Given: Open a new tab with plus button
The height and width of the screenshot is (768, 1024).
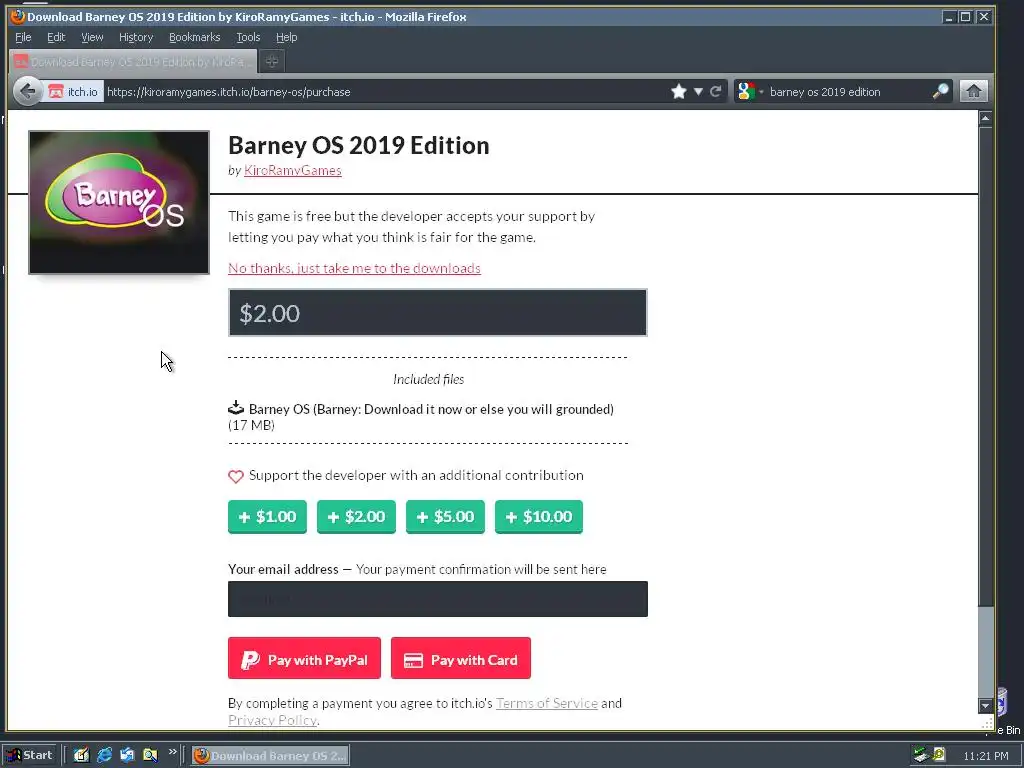Looking at the screenshot, I should pyautogui.click(x=272, y=61).
